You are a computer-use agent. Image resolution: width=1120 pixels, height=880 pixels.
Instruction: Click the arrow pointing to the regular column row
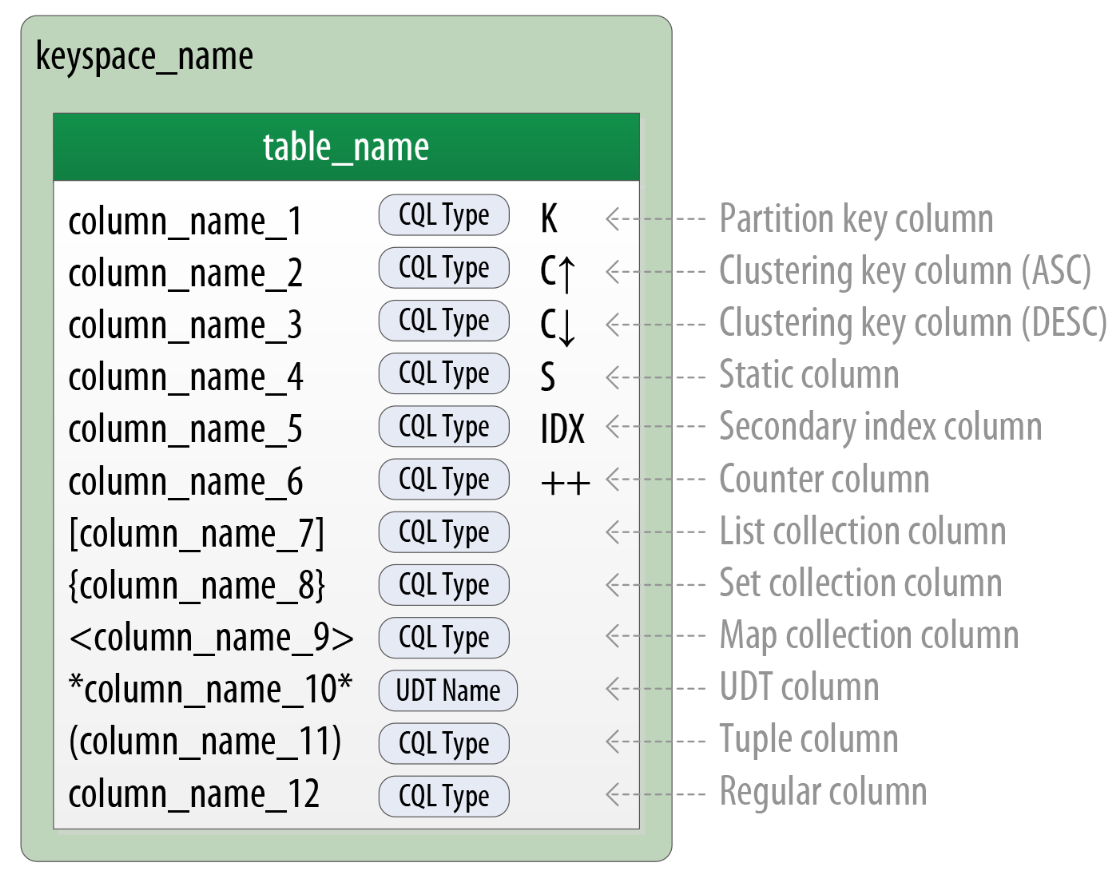click(x=655, y=795)
